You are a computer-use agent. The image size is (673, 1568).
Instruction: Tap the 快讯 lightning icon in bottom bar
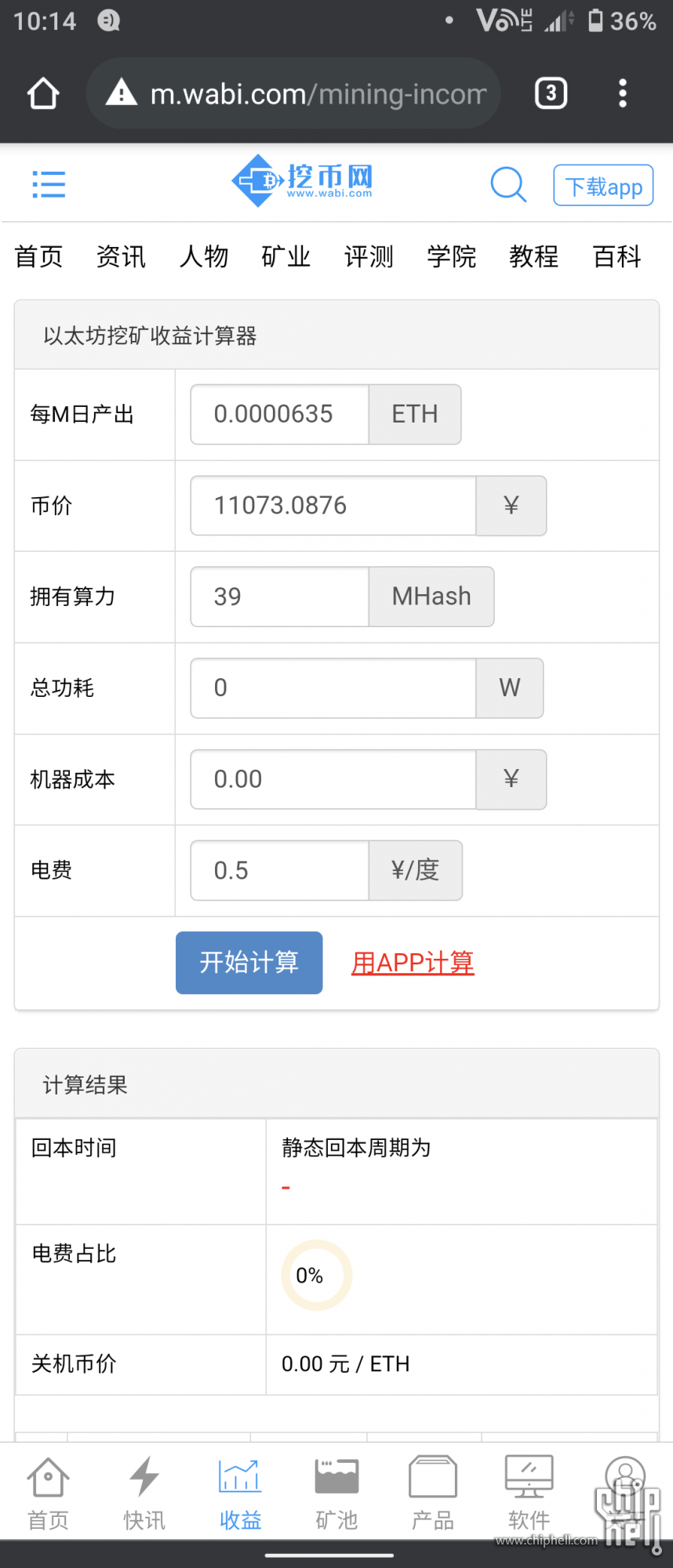(x=144, y=1477)
